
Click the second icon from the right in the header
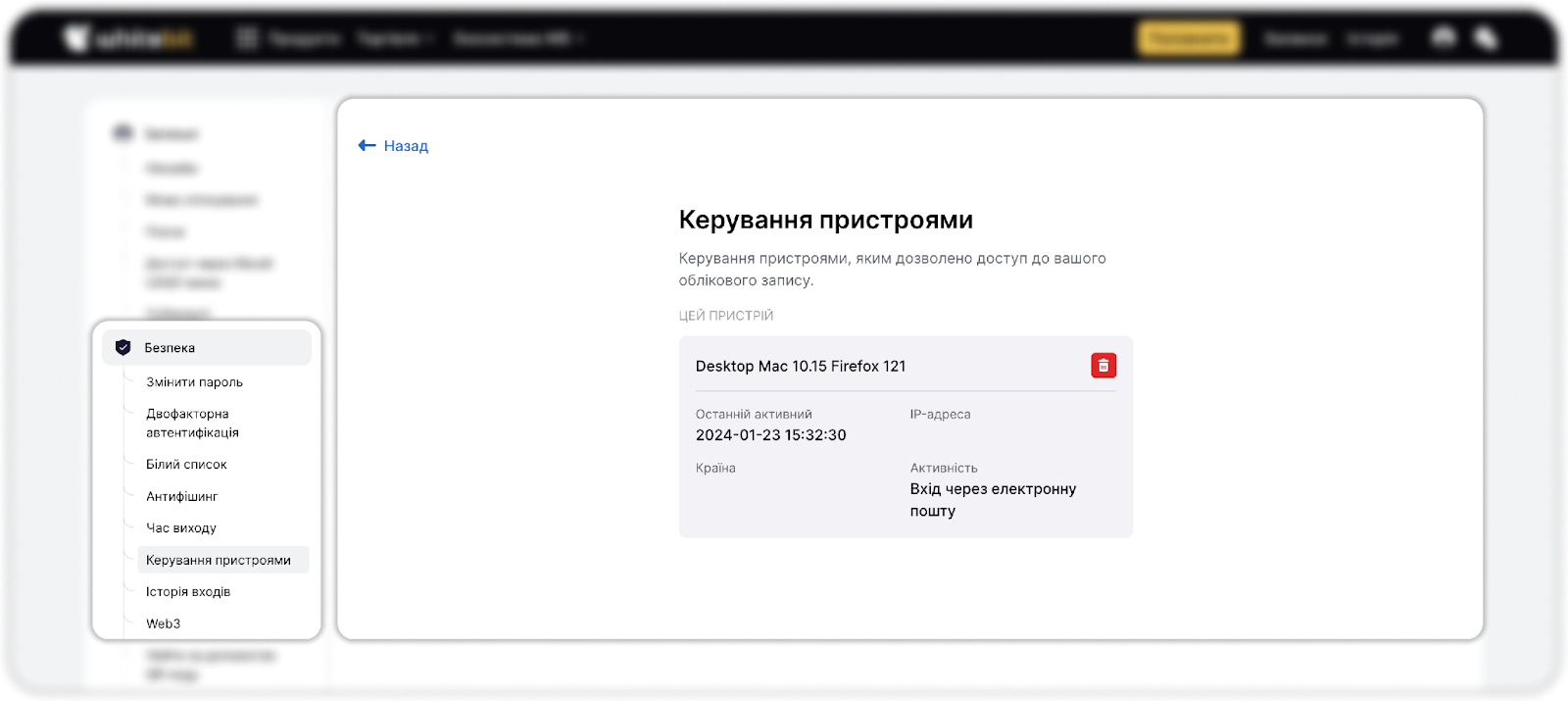[1444, 38]
